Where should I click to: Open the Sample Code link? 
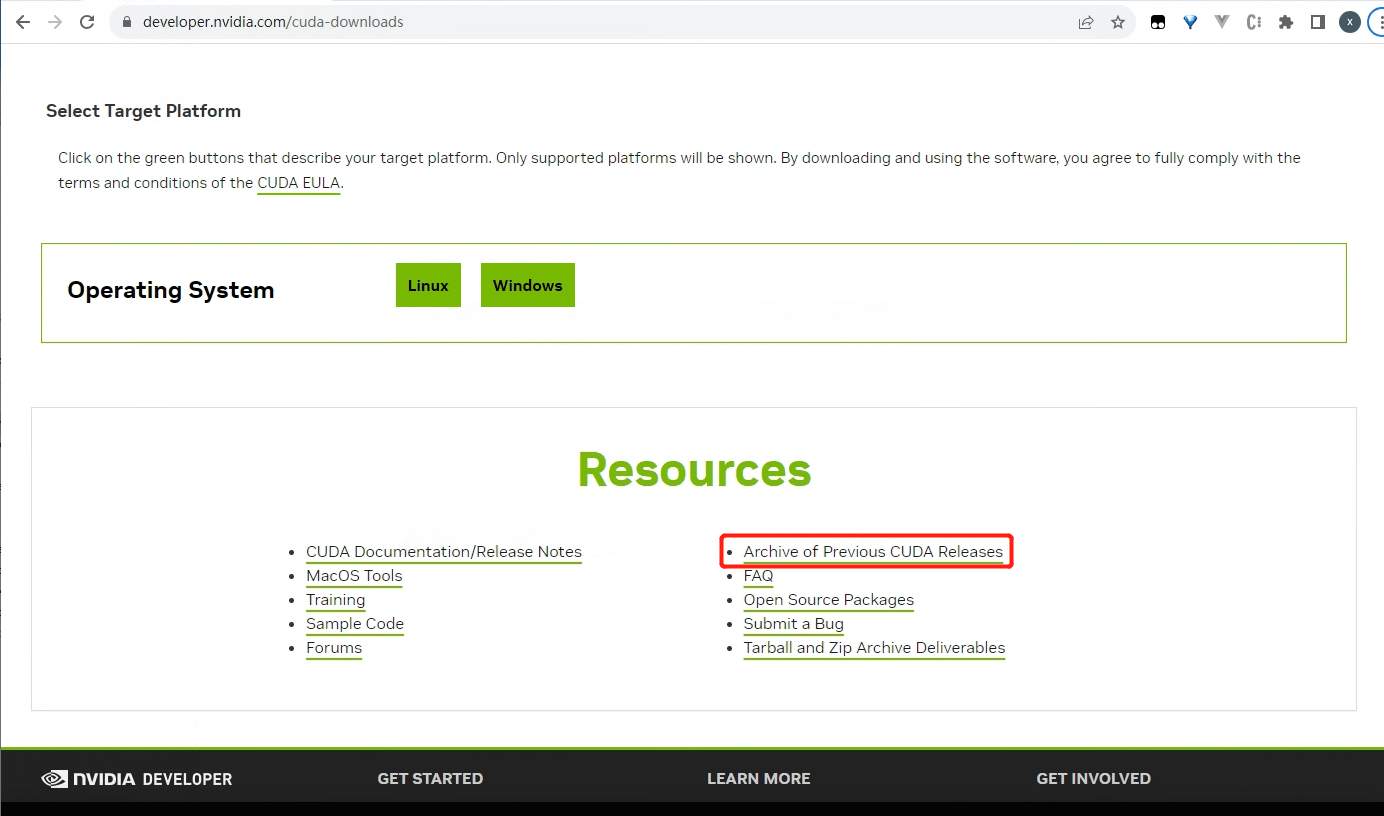tap(355, 624)
